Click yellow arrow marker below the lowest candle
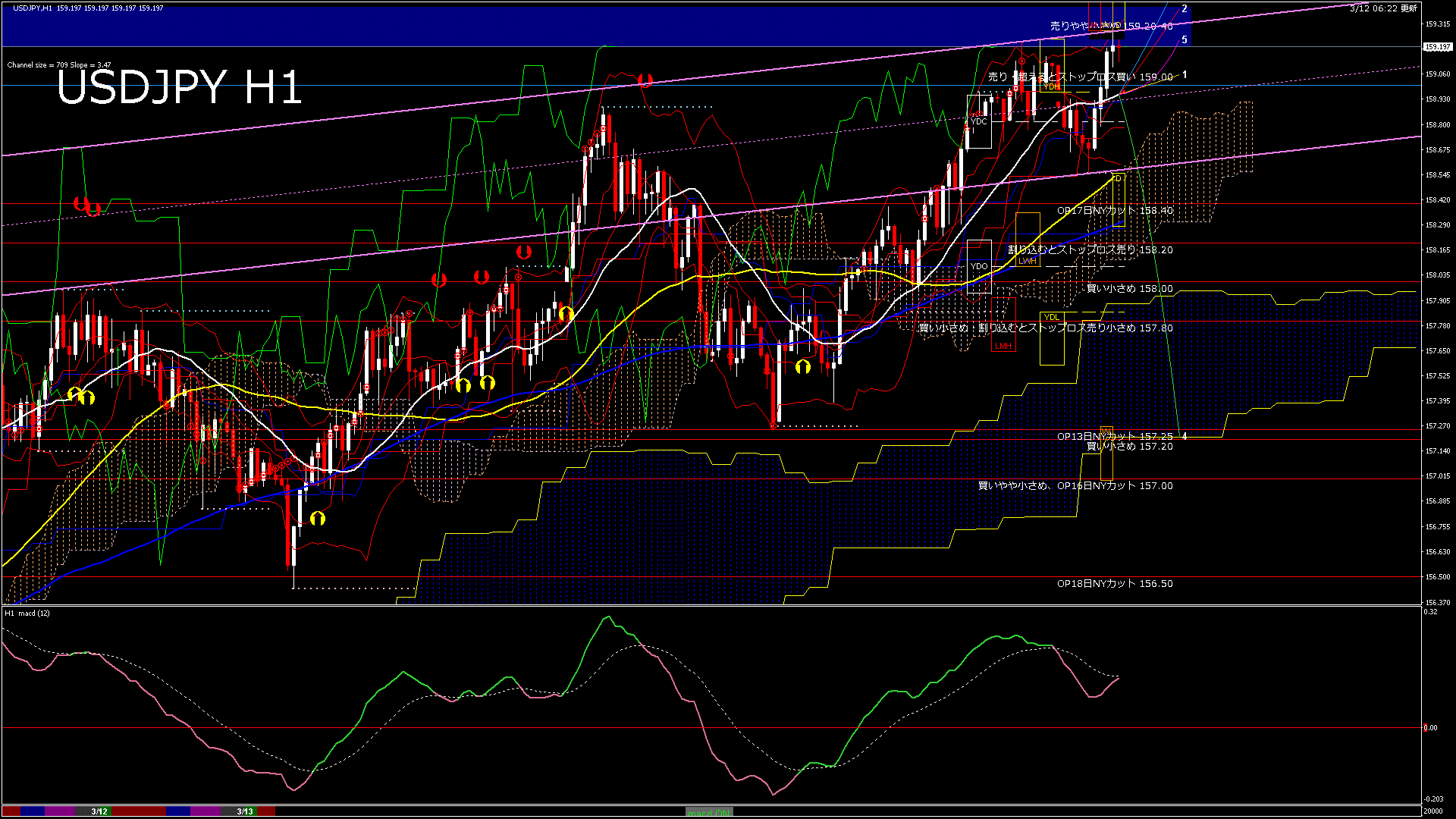Image resolution: width=1456 pixels, height=819 pixels. [318, 519]
